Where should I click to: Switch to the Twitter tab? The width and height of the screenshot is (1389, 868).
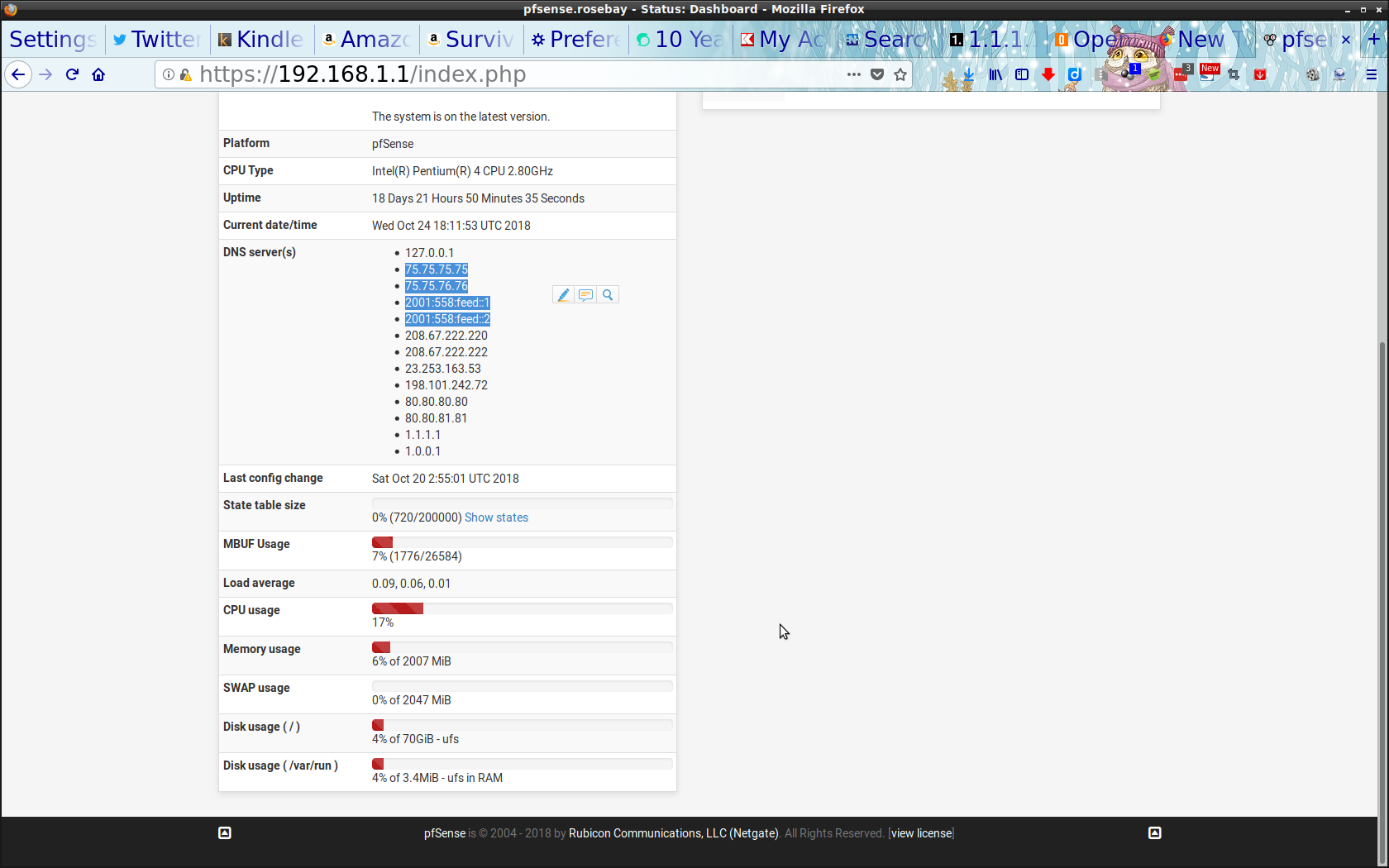(157, 39)
